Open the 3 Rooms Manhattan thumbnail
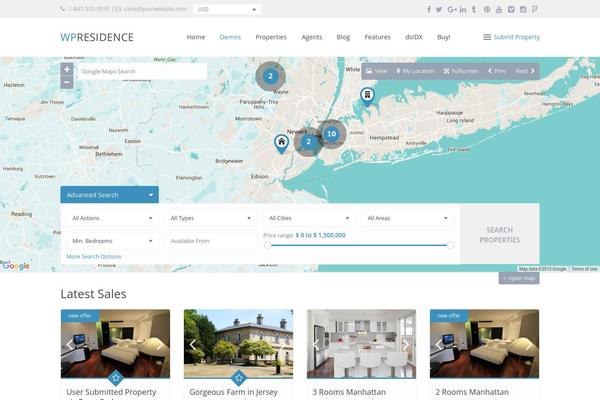The height and width of the screenshot is (400, 600). (x=361, y=344)
